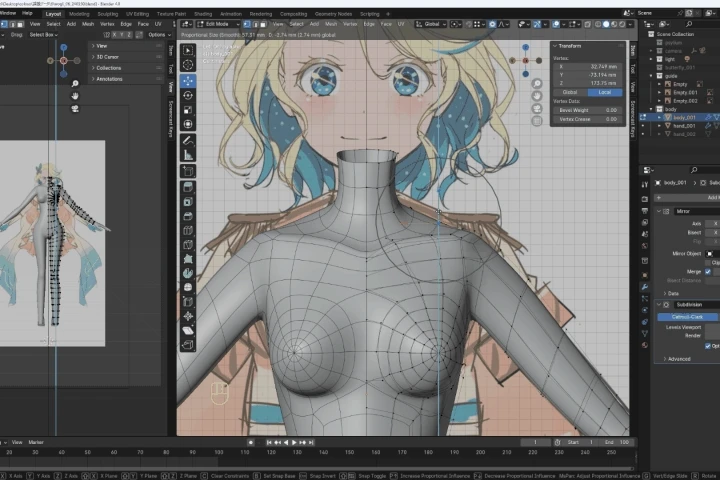
Task: Select the Knife tool
Action: (x=188, y=244)
